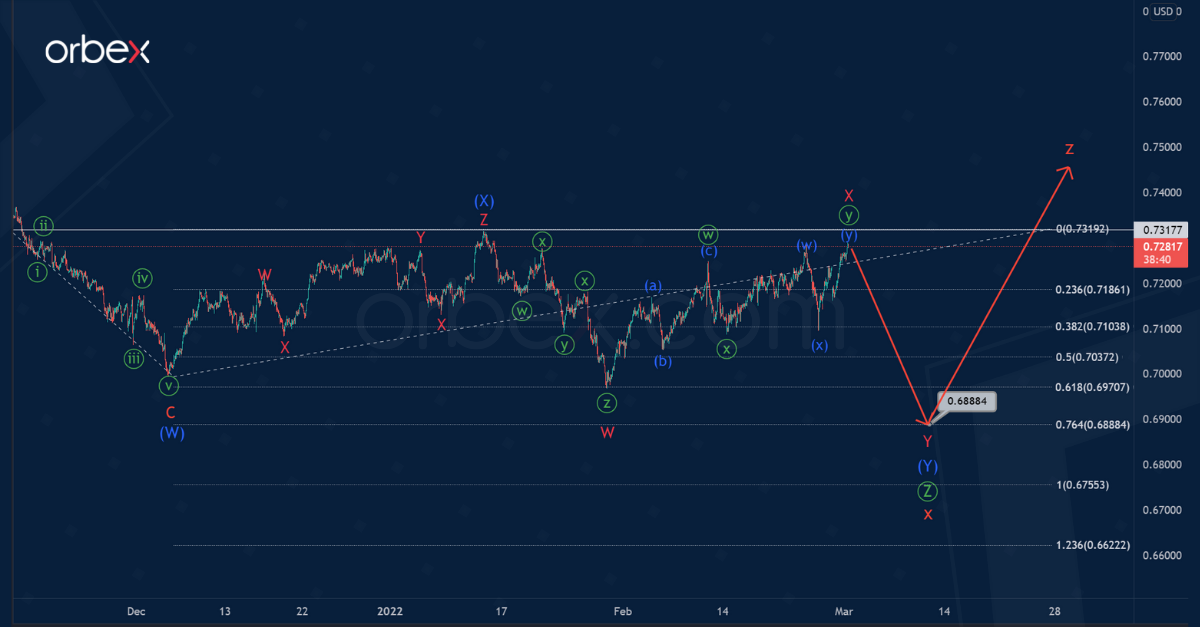The width and height of the screenshot is (1200, 627).
Task: Click the 28 date label
Action: 1054,611
